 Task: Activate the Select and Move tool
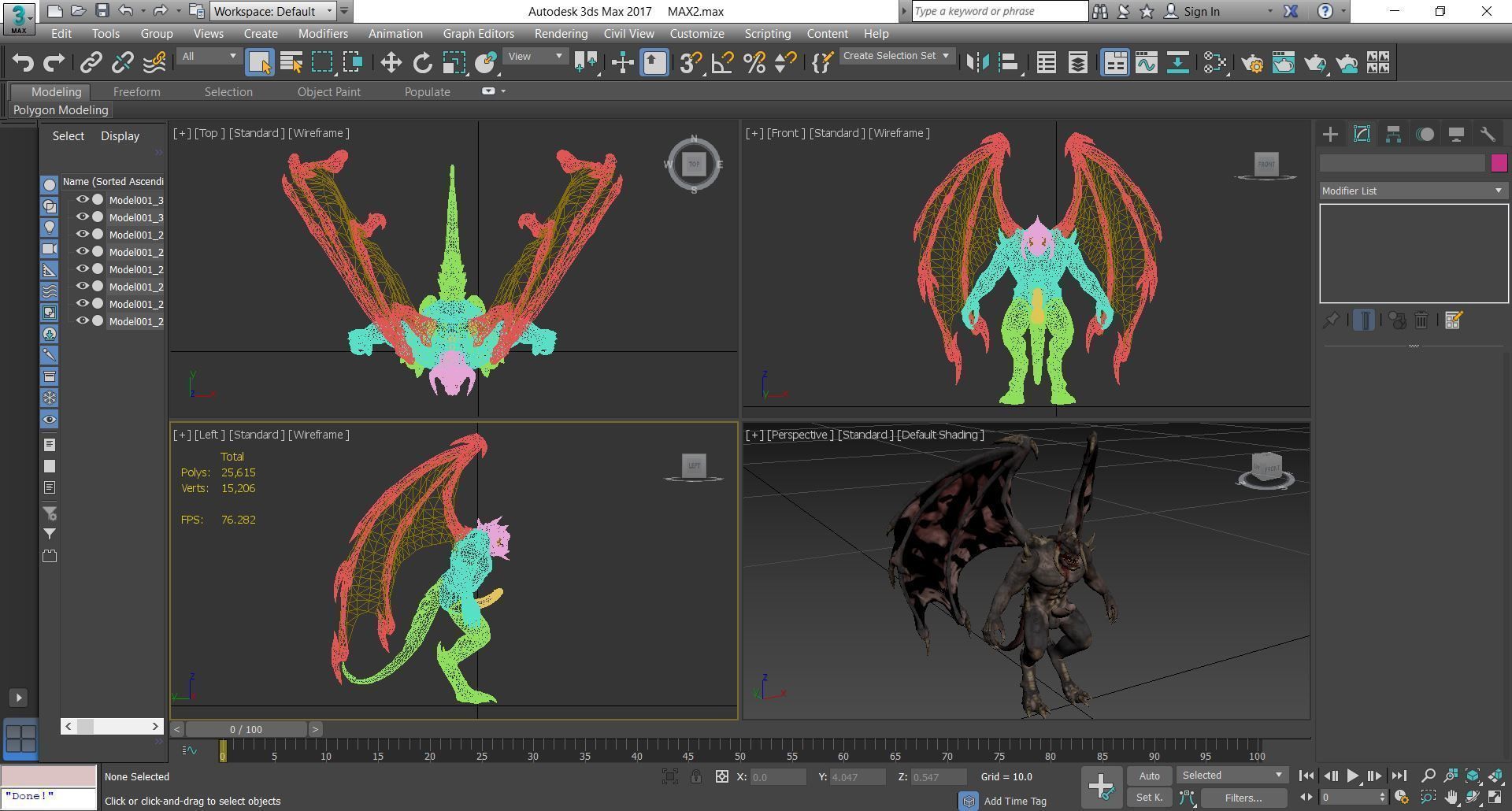click(x=391, y=63)
